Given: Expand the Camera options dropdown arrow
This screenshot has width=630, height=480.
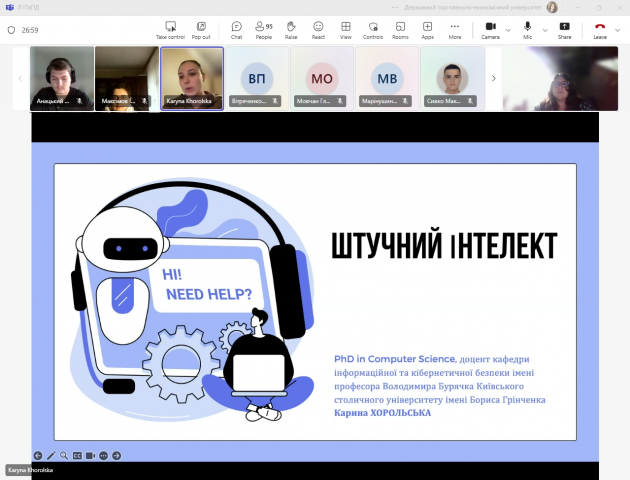Looking at the screenshot, I should (x=507, y=29).
